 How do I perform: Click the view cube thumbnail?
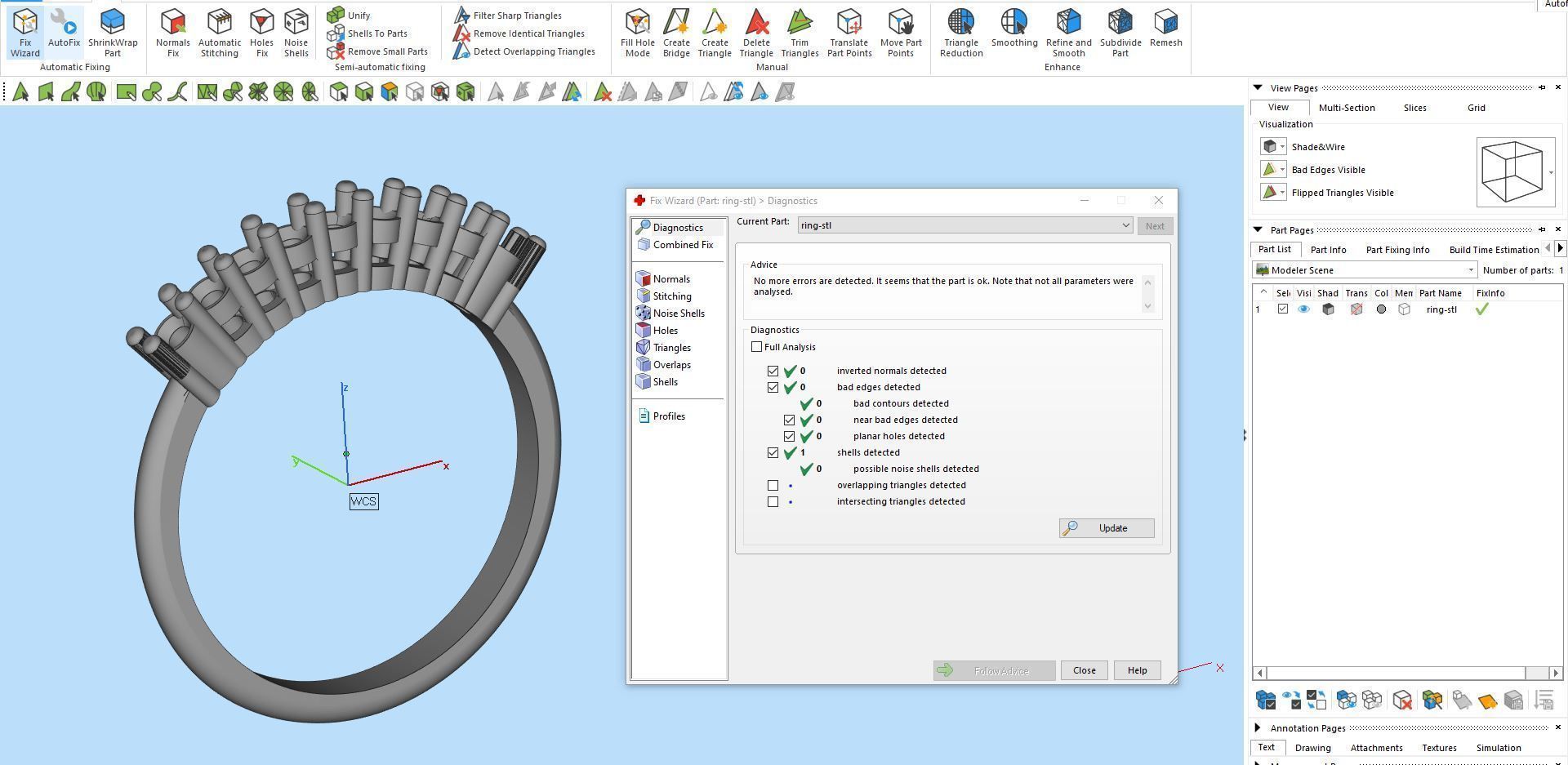click(x=1511, y=172)
